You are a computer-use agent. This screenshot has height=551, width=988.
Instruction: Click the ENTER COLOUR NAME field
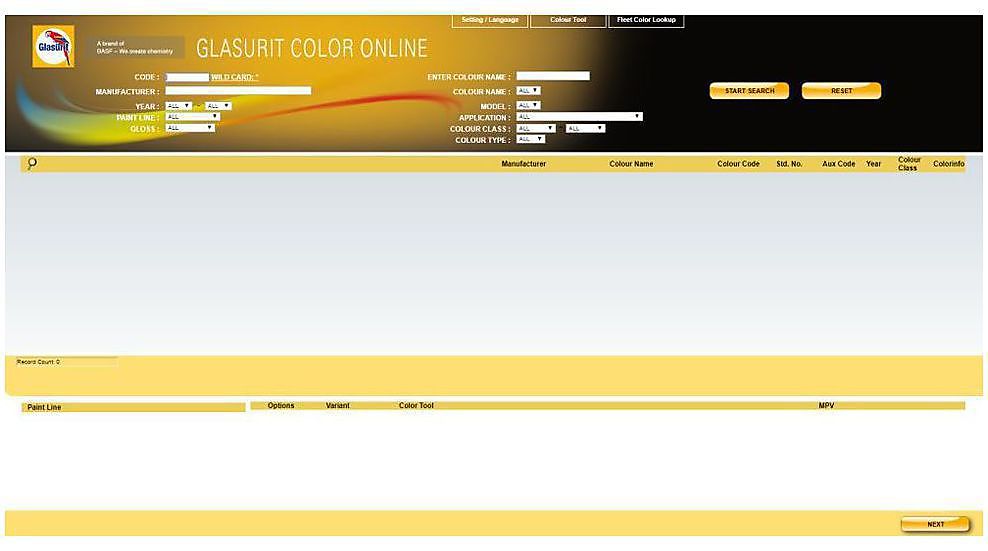coord(553,76)
